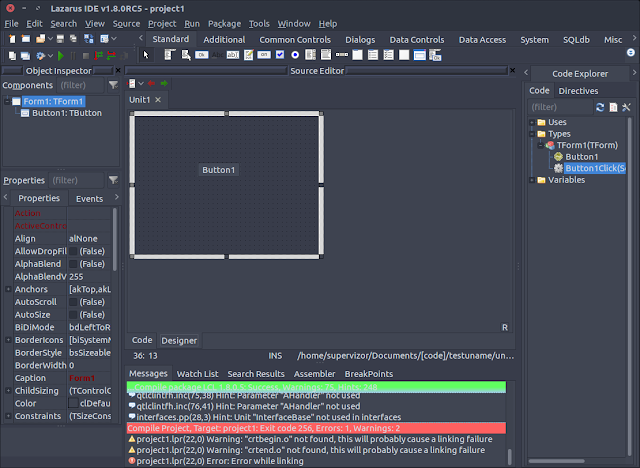Open the build mode gear dropdown arrow

click(50, 55)
